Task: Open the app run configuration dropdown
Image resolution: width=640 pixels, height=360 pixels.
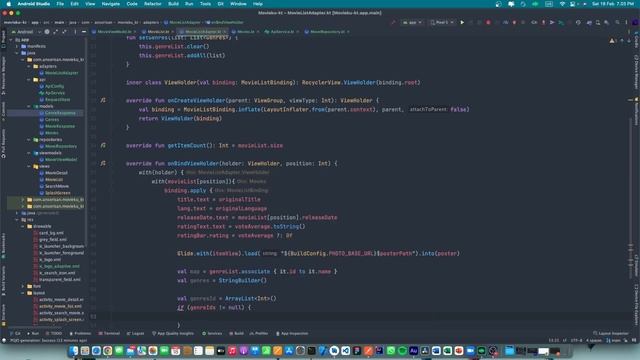Action: (x=412, y=22)
